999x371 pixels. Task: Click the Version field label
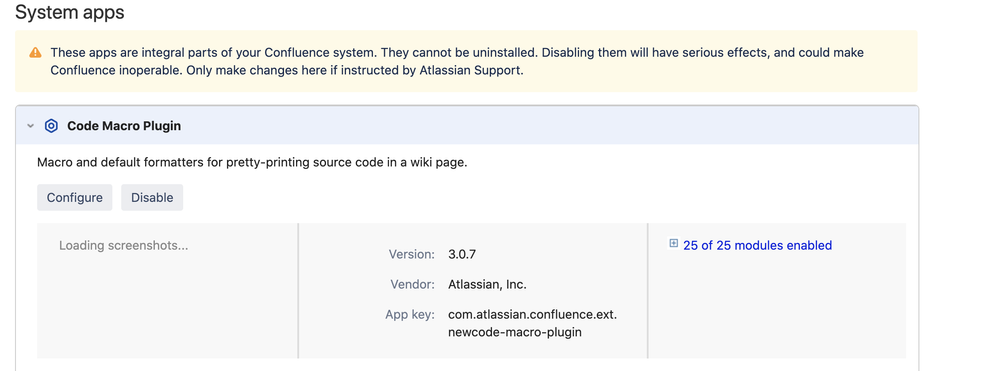412,254
